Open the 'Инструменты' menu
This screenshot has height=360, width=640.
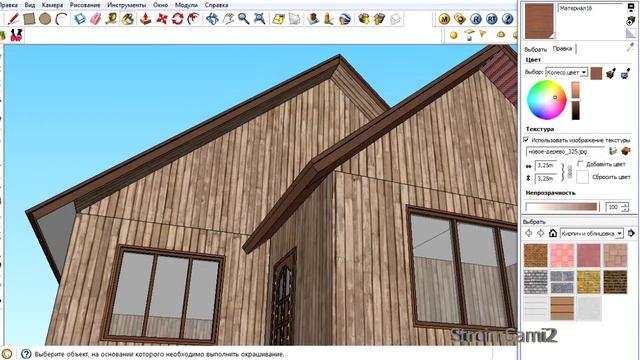[127, 5]
